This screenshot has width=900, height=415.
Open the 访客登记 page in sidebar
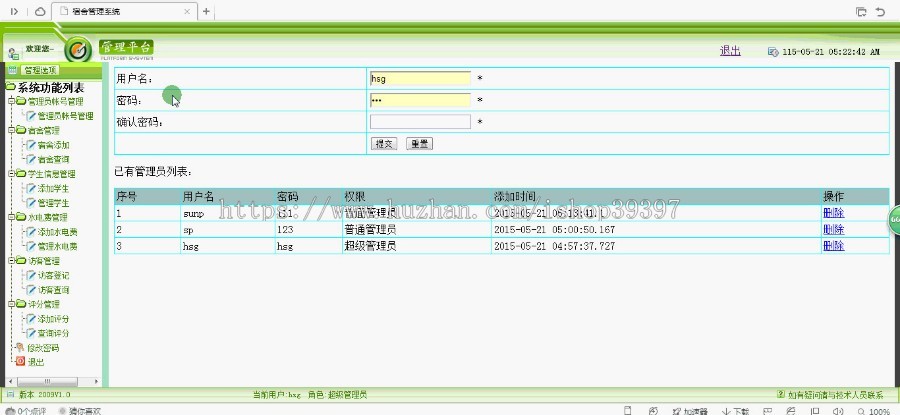(x=53, y=276)
